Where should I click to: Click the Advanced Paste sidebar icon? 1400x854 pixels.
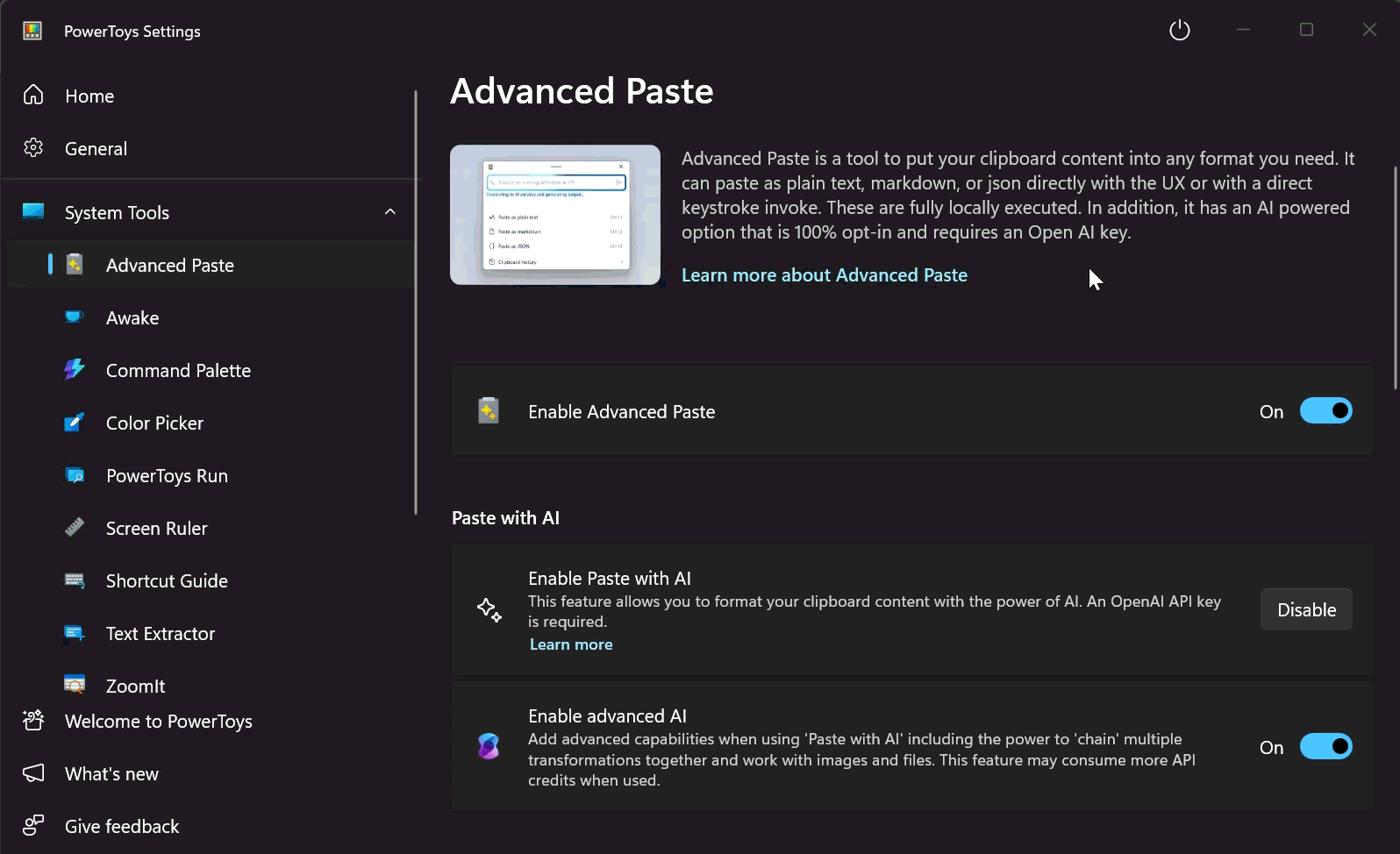[75, 264]
